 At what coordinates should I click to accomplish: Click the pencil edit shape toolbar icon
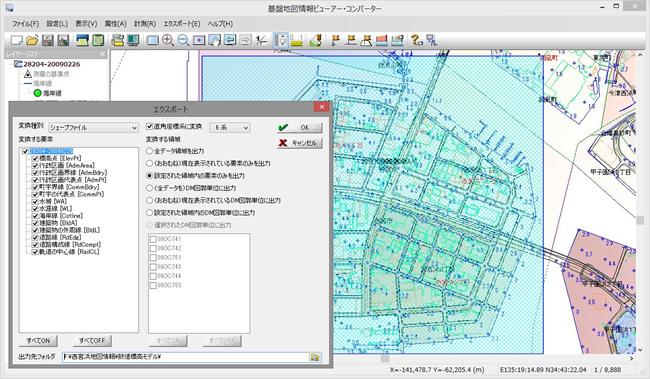pyautogui.click(x=316, y=40)
